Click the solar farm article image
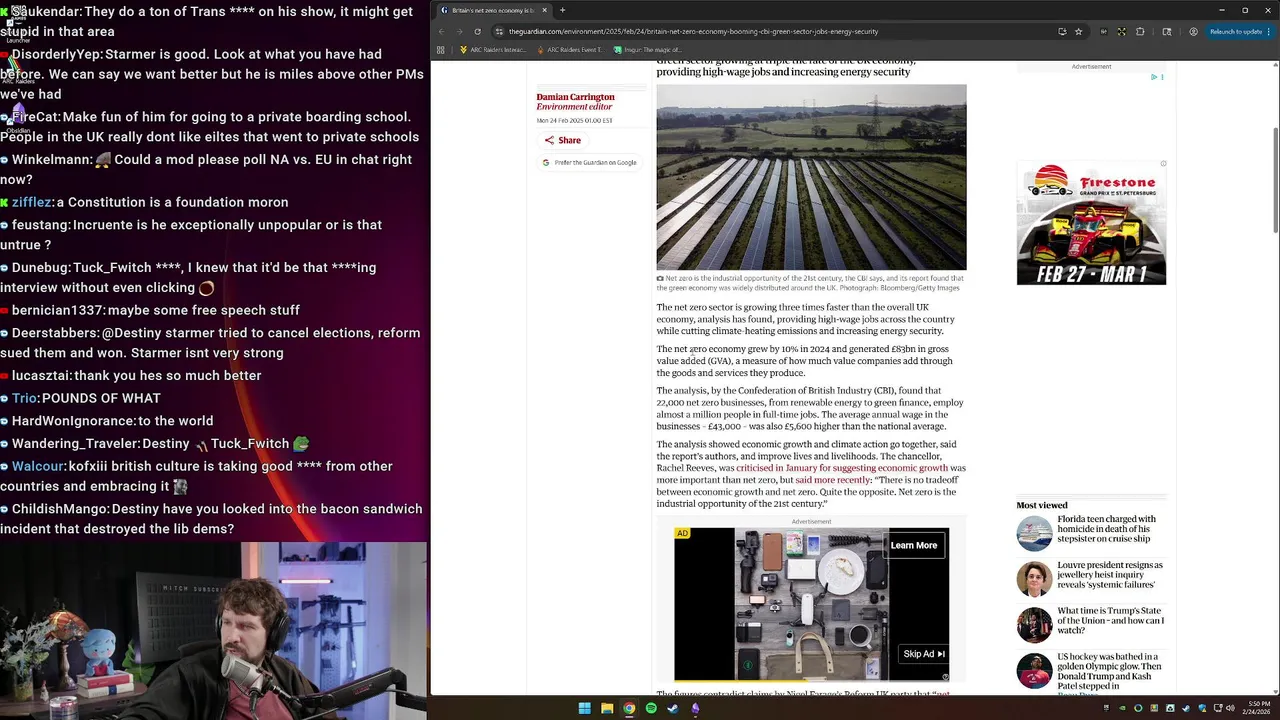The image size is (1280, 720). tap(811, 177)
